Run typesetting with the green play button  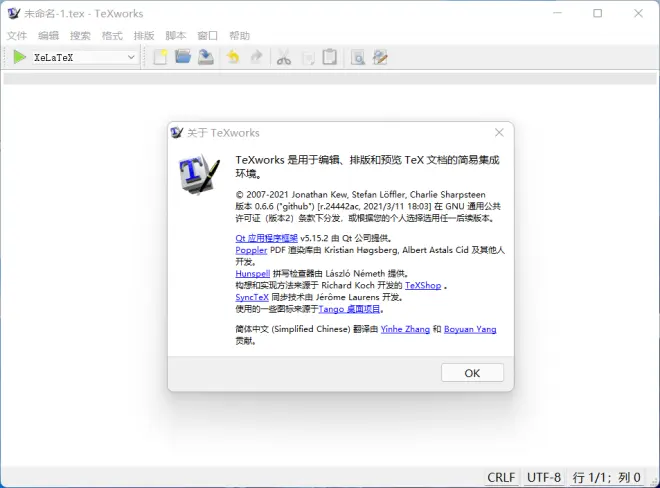[19, 57]
